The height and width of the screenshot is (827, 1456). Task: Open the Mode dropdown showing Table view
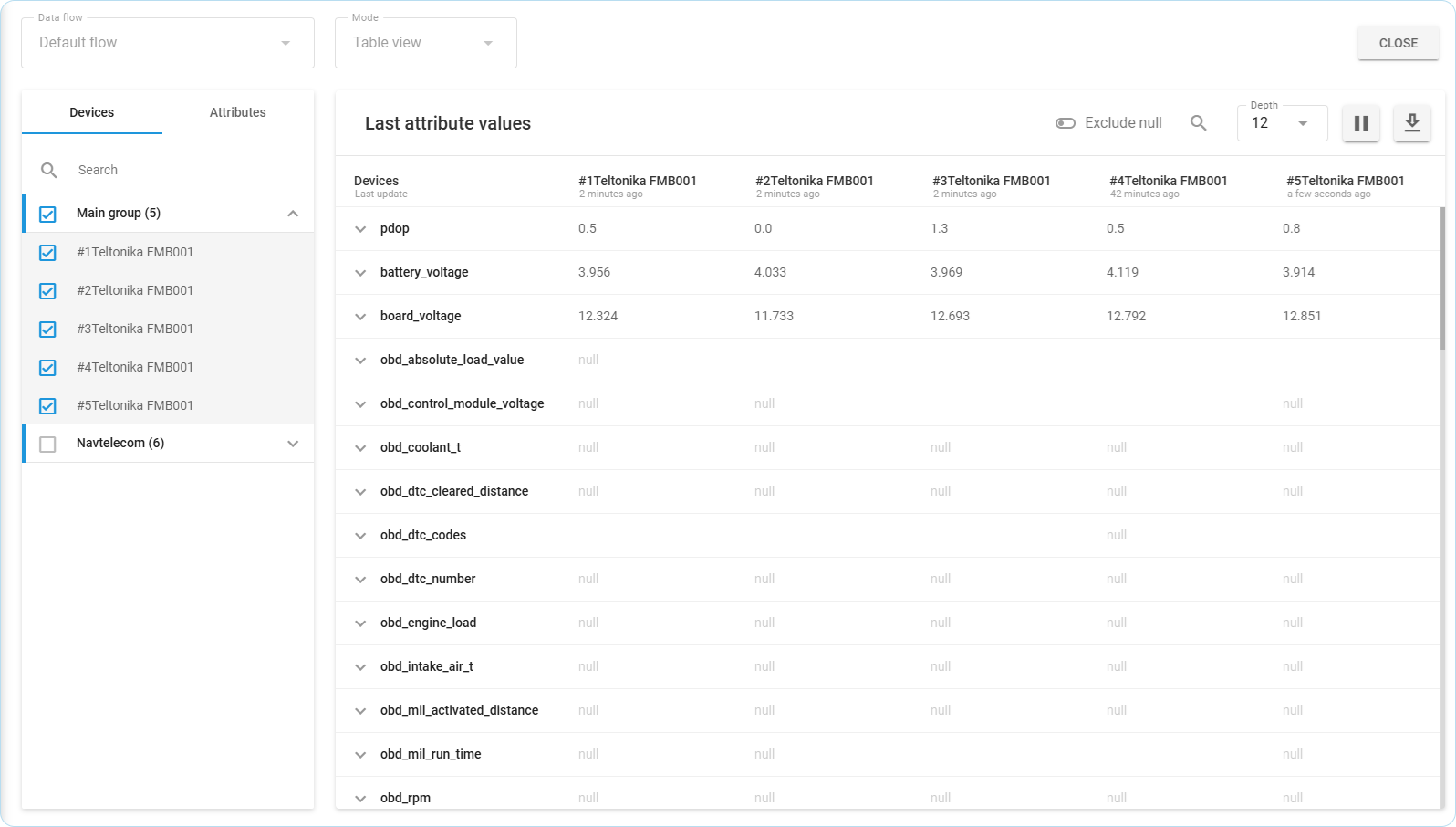(x=425, y=43)
